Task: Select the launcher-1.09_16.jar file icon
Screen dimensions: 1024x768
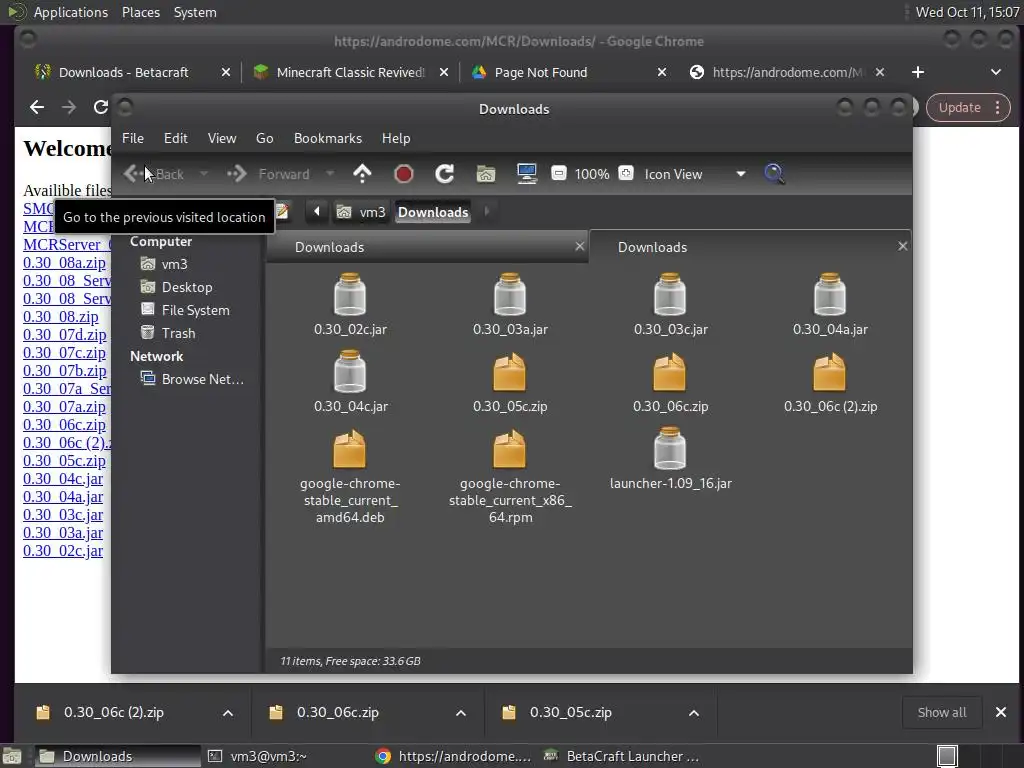Action: (670, 449)
